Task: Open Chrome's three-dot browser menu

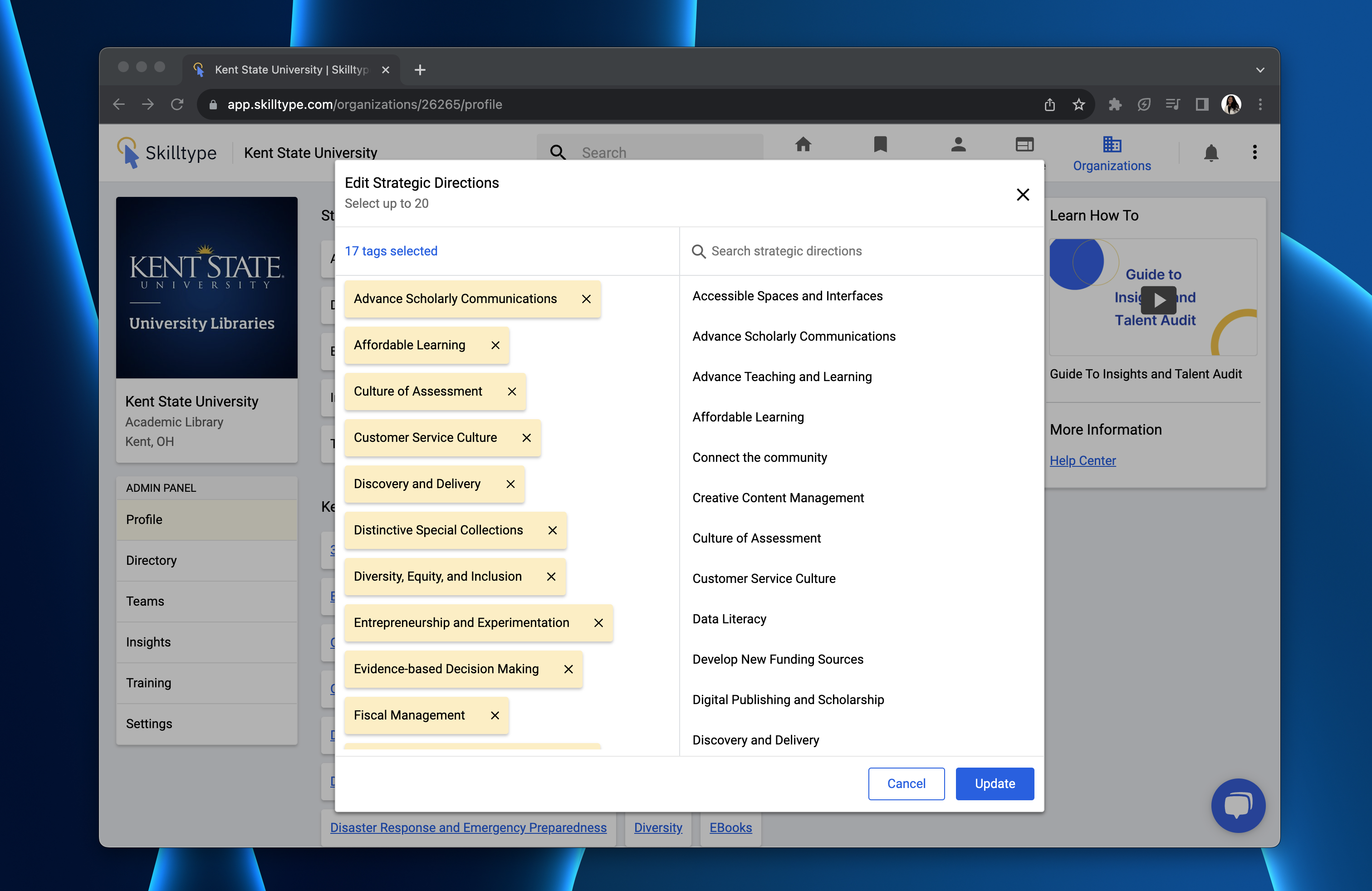Action: pos(1260,104)
